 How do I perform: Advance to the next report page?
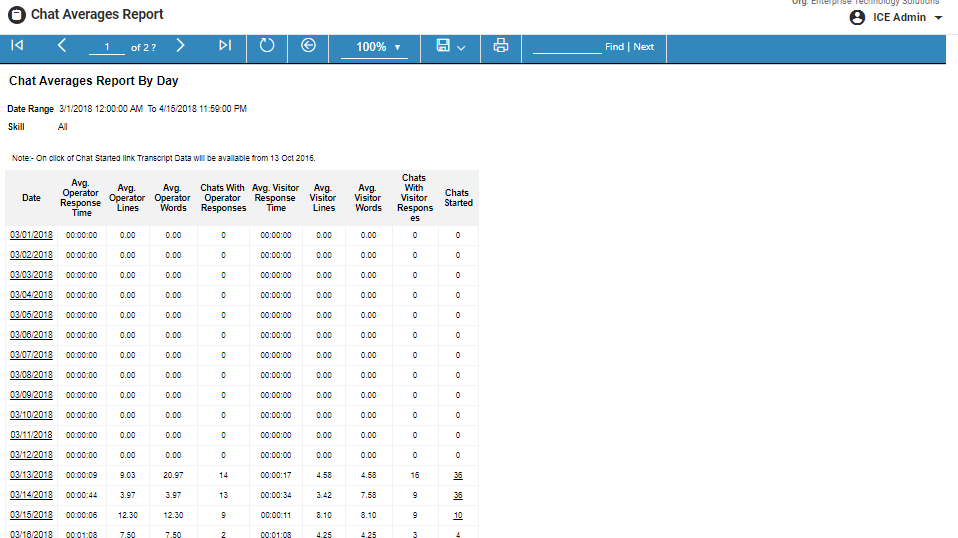[x=180, y=46]
